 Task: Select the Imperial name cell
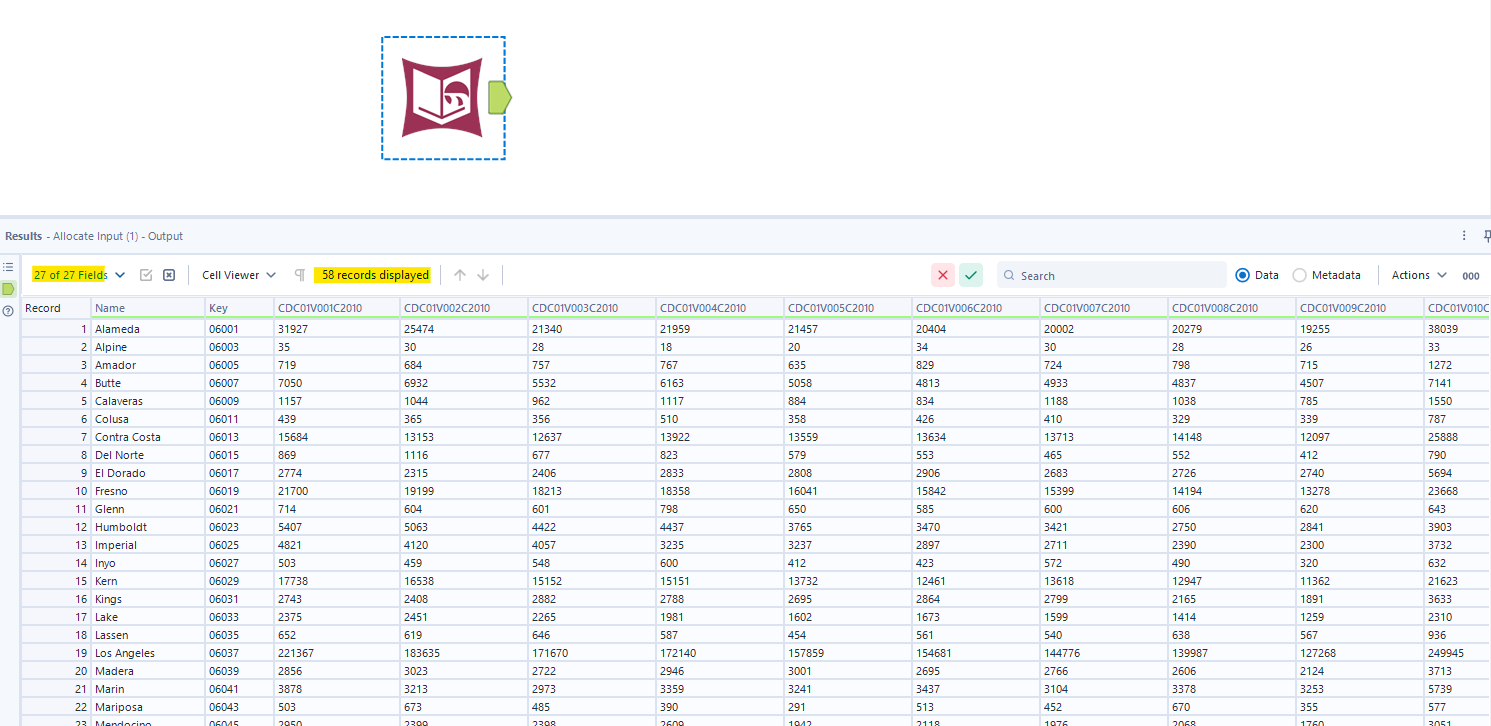click(x=148, y=545)
